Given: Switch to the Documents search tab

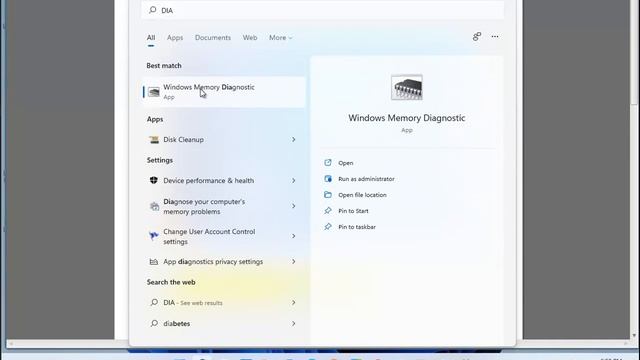Looking at the screenshot, I should coord(213,38).
